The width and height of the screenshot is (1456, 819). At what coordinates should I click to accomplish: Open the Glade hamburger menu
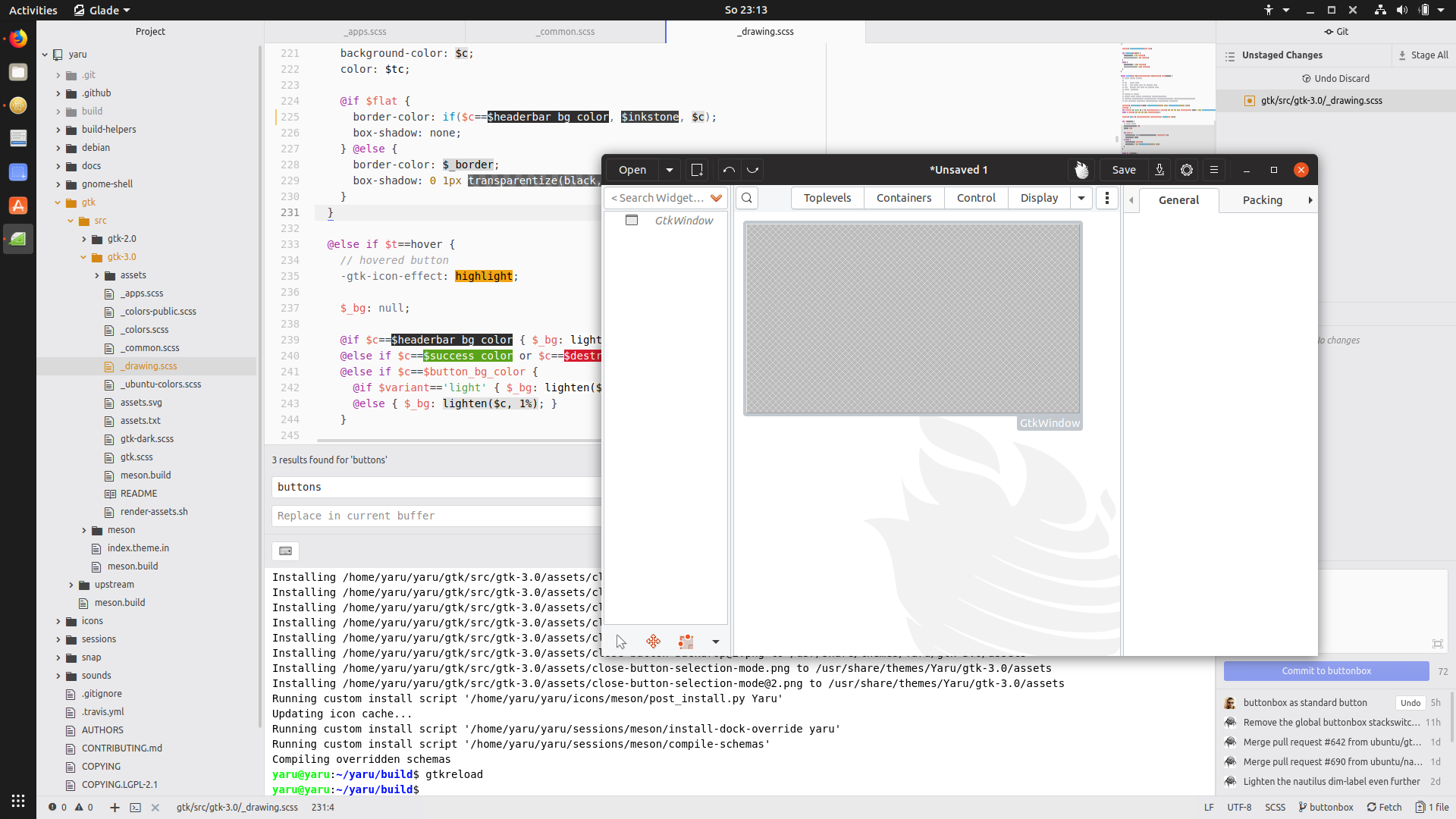(1214, 170)
